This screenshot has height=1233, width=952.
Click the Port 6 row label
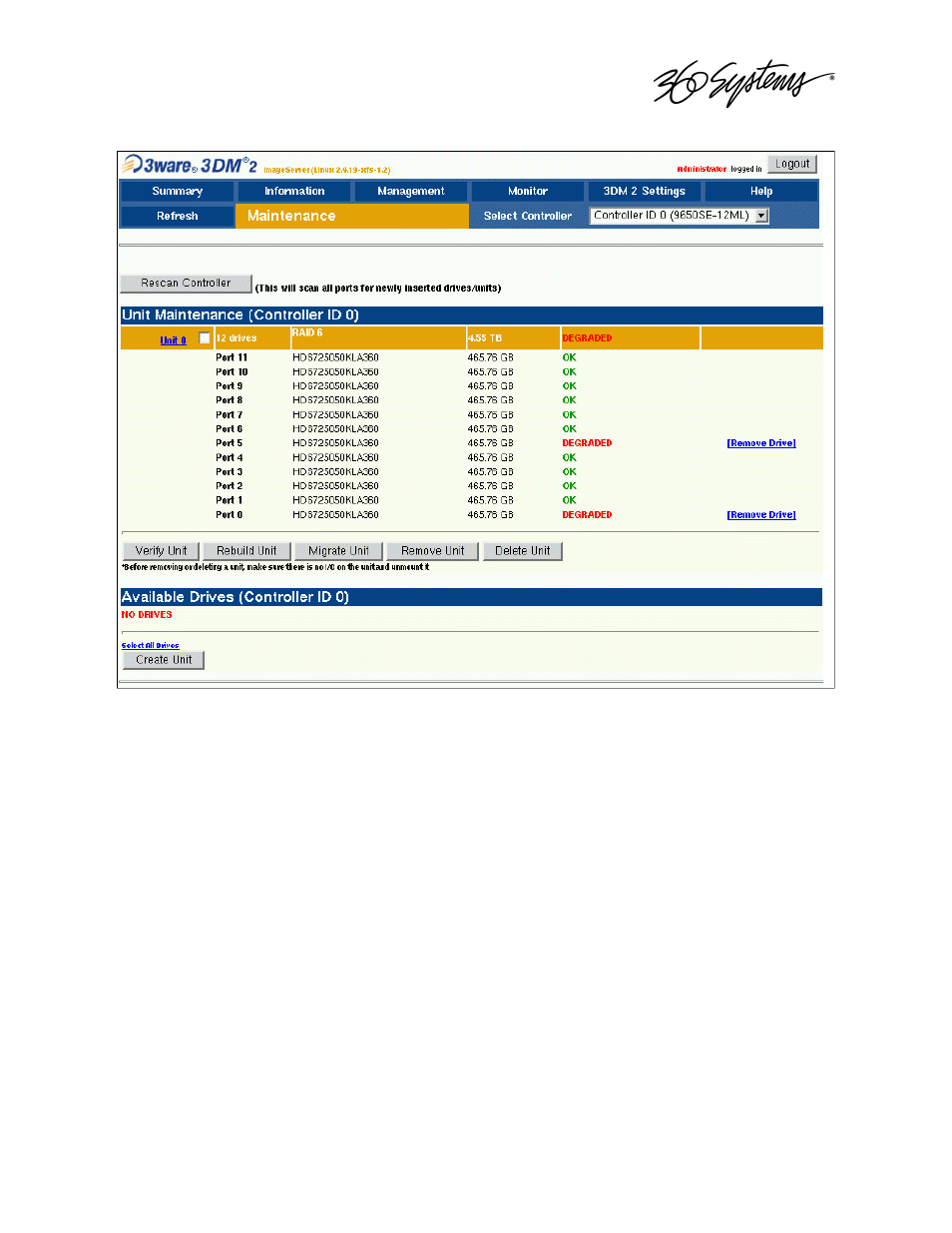click(x=230, y=429)
